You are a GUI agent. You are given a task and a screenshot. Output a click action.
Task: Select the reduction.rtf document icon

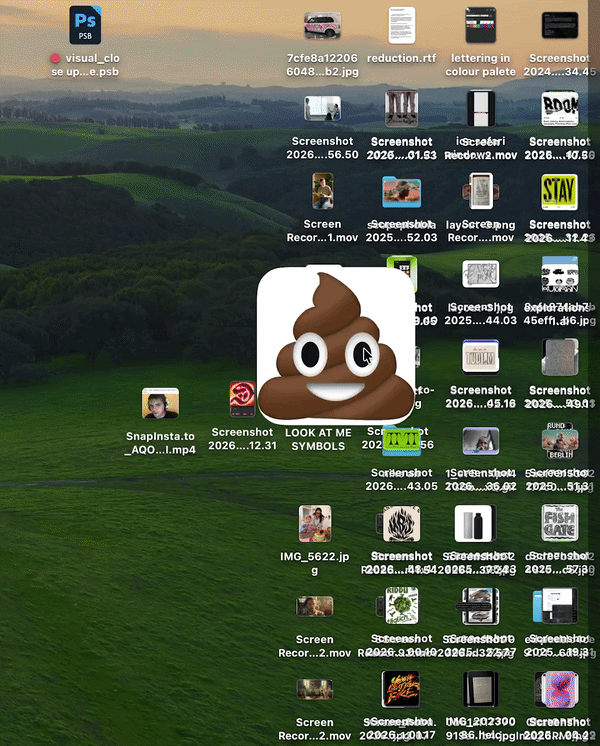[x=402, y=25]
